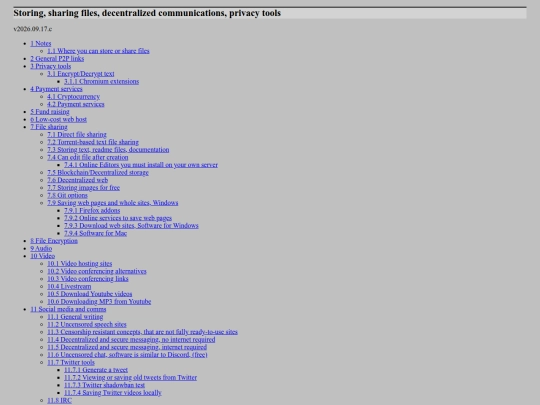The image size is (540, 405).
Task: Open '11.7.2 Viewing or saving old tweets from Twitter'
Action: tap(131, 377)
